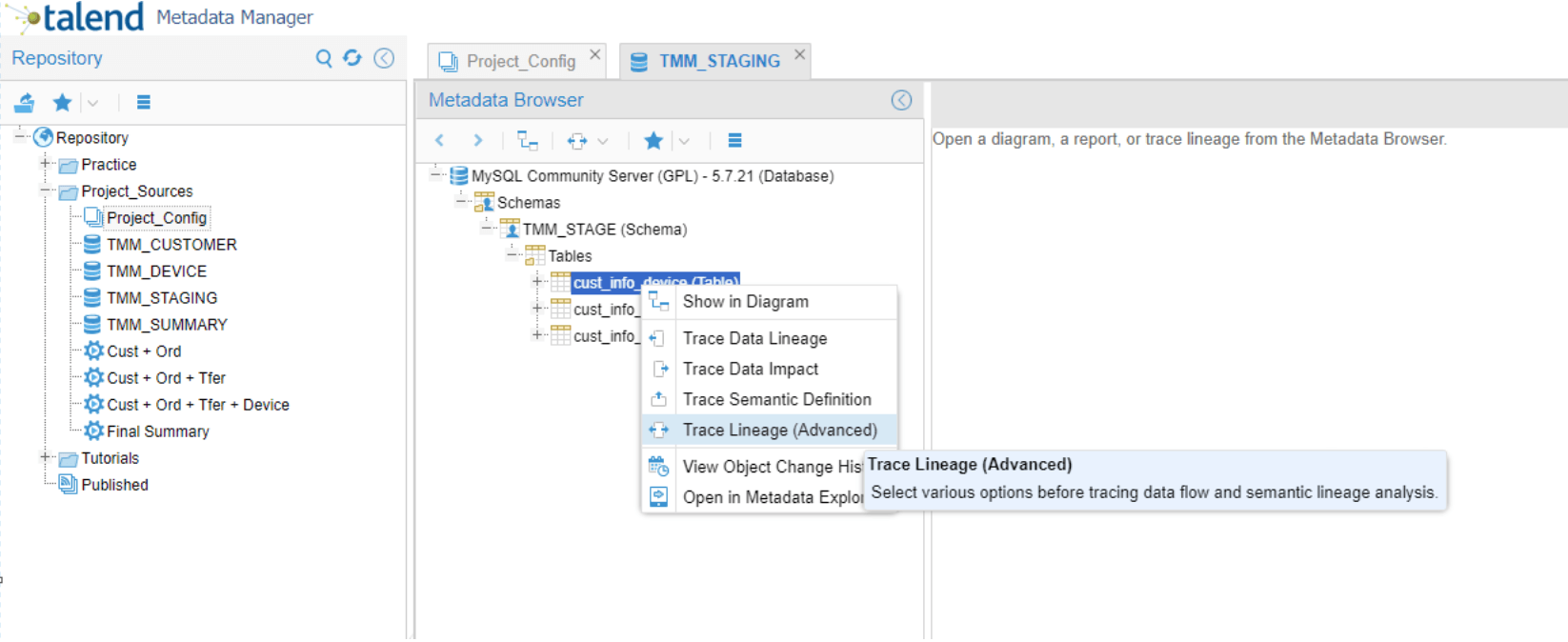The height and width of the screenshot is (642, 1568).
Task: Collapse the Schemas node
Action: coord(462,201)
